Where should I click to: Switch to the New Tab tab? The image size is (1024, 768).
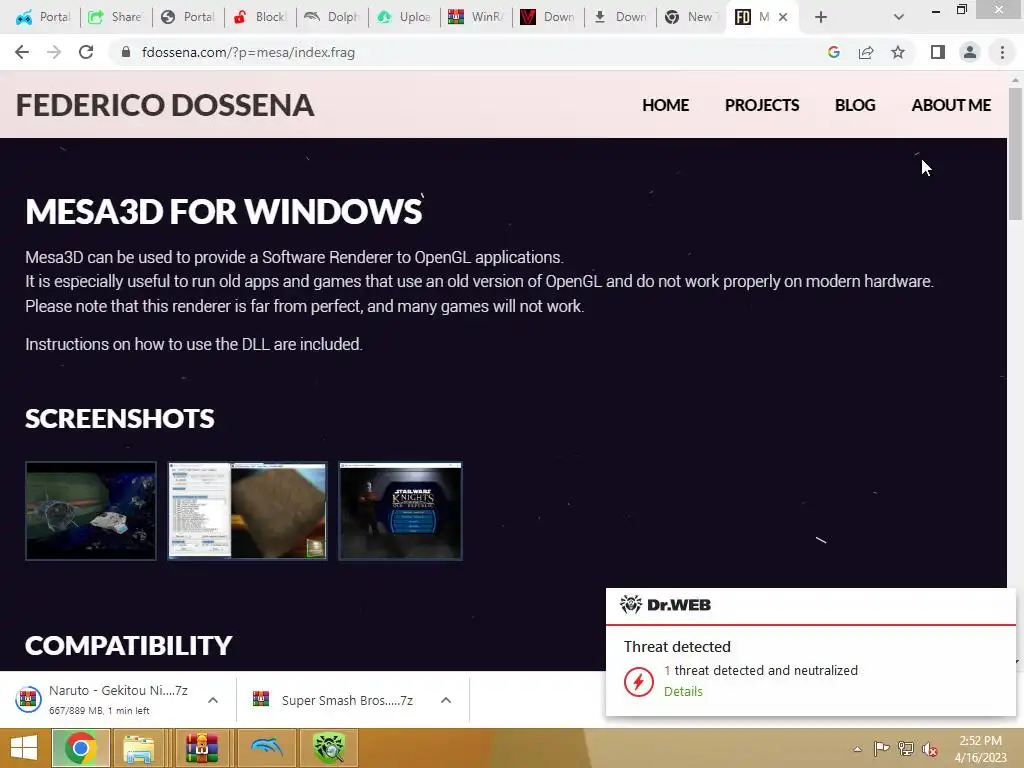coord(691,17)
